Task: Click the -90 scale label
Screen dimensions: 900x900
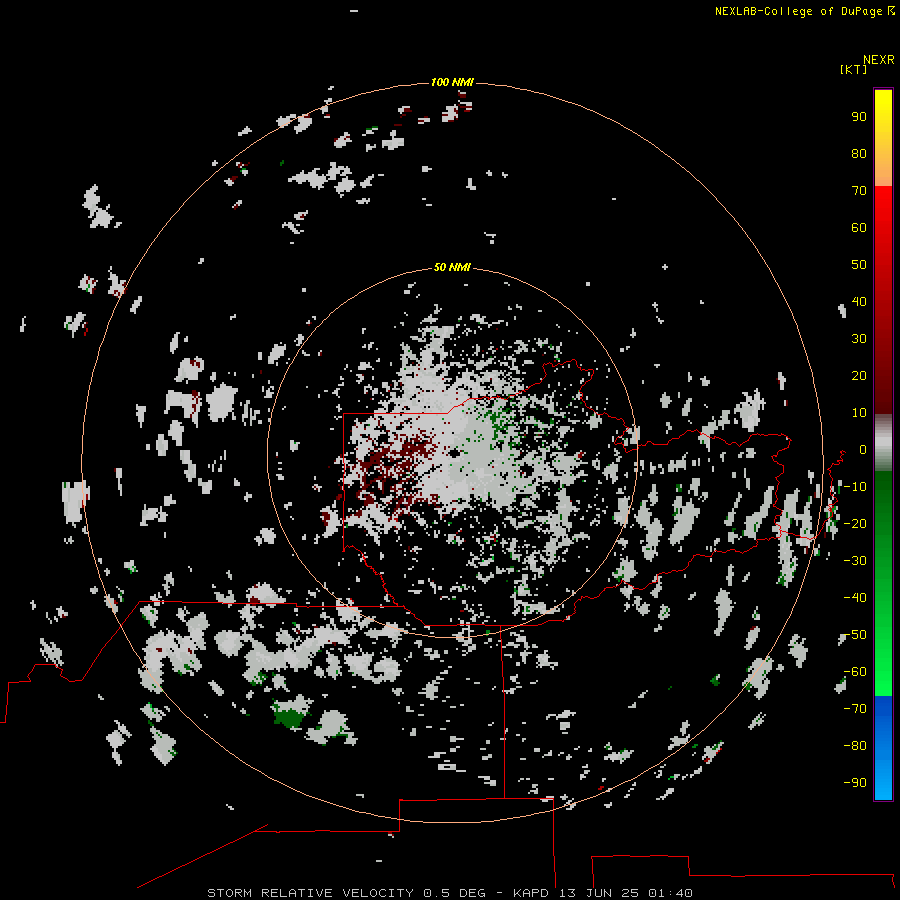Action: click(855, 783)
